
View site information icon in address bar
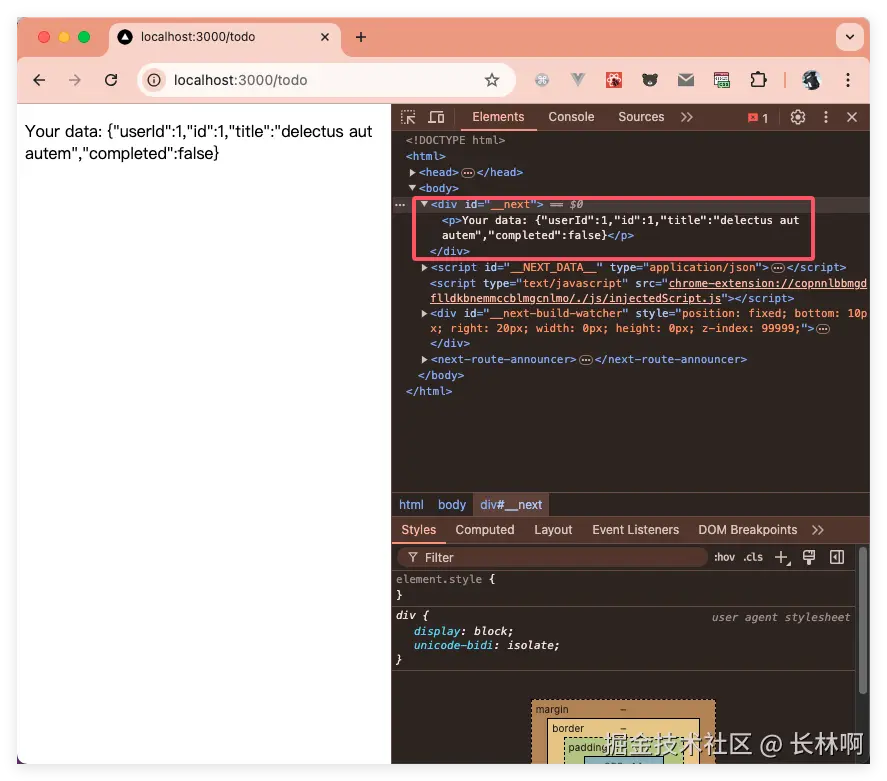pos(154,80)
